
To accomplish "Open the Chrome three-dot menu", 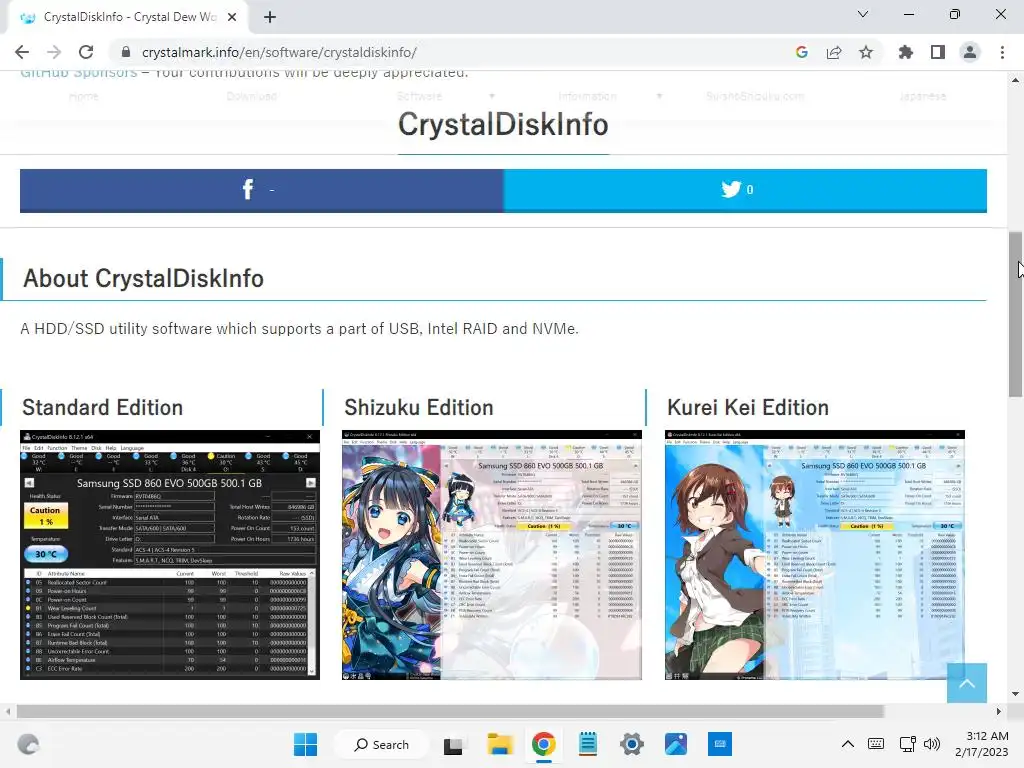I will tap(1002, 52).
